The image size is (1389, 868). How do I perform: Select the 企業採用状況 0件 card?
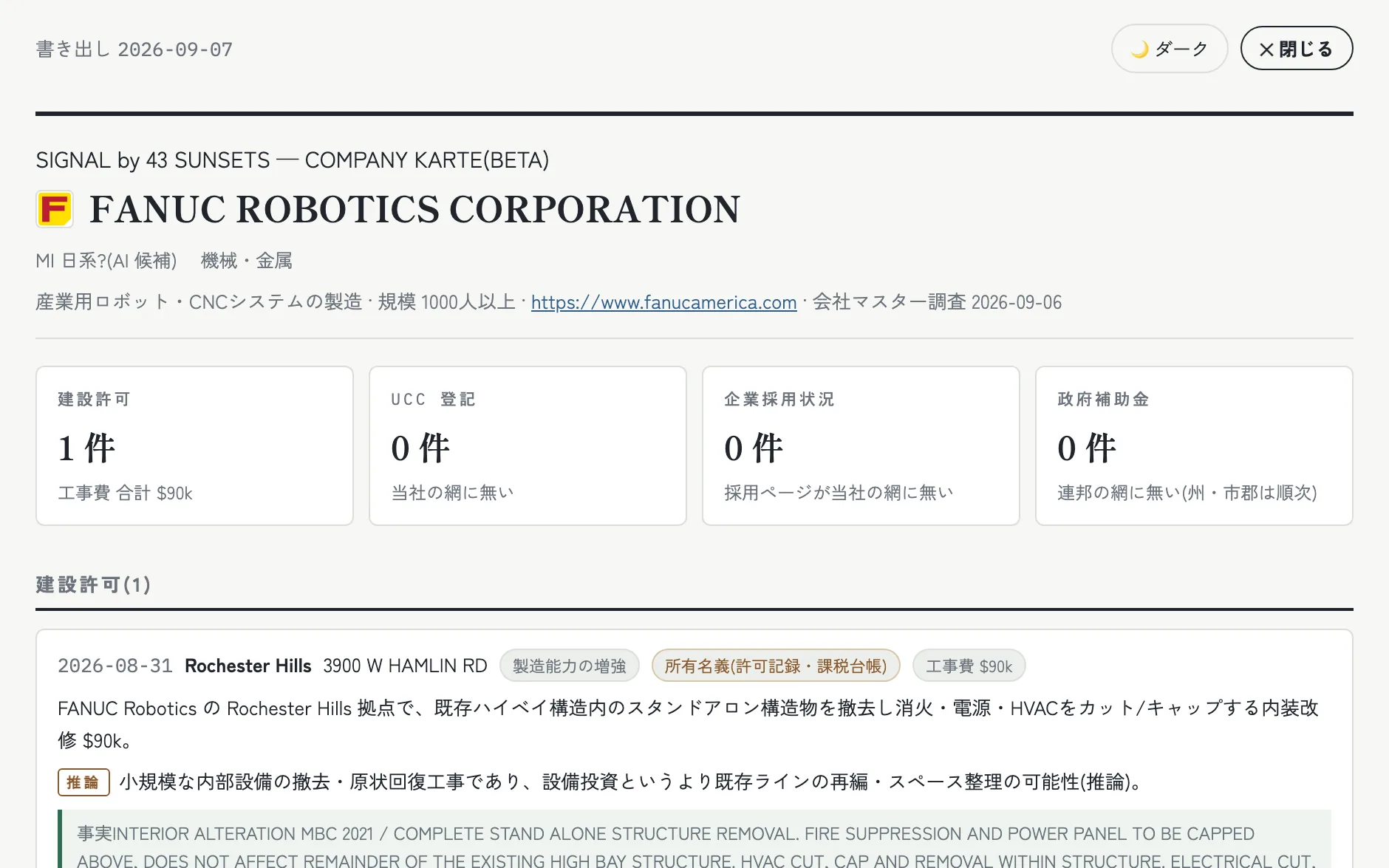[x=861, y=445]
